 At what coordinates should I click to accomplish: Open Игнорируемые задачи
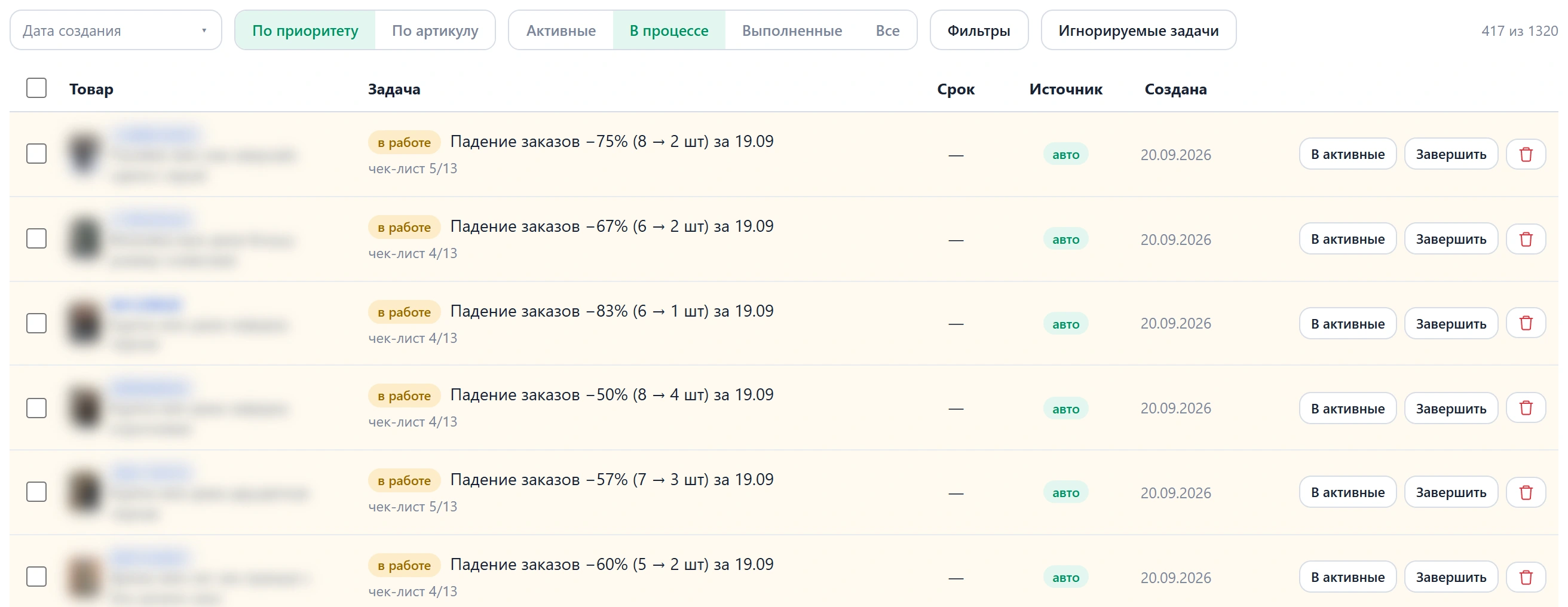1138,30
